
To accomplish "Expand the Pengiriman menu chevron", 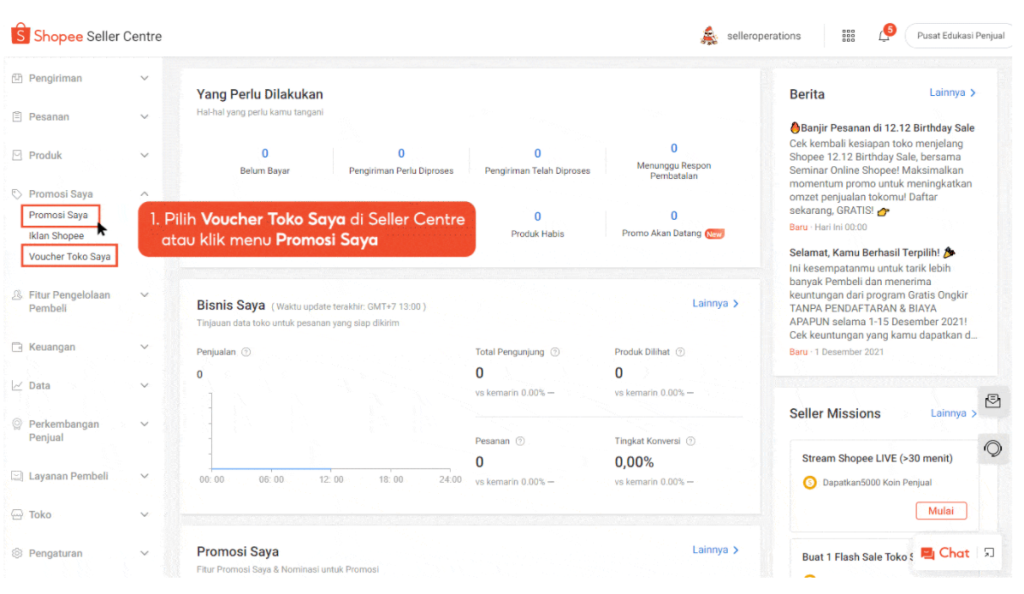I will (x=144, y=78).
